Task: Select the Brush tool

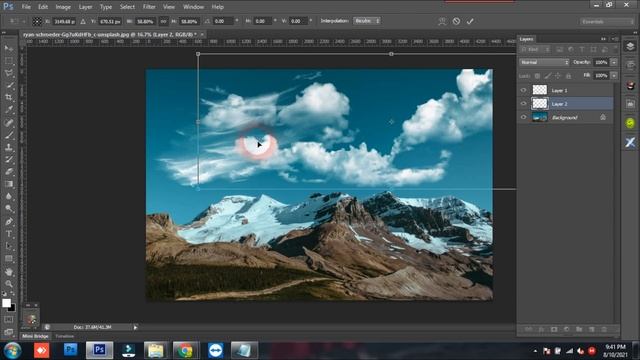Action: pos(9,135)
